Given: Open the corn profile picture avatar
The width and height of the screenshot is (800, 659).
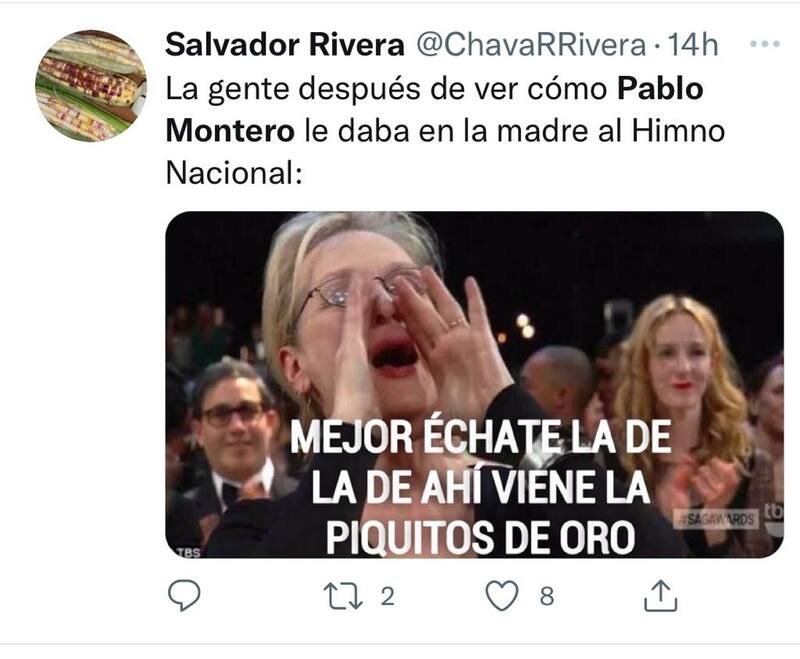Looking at the screenshot, I should coord(91,86).
